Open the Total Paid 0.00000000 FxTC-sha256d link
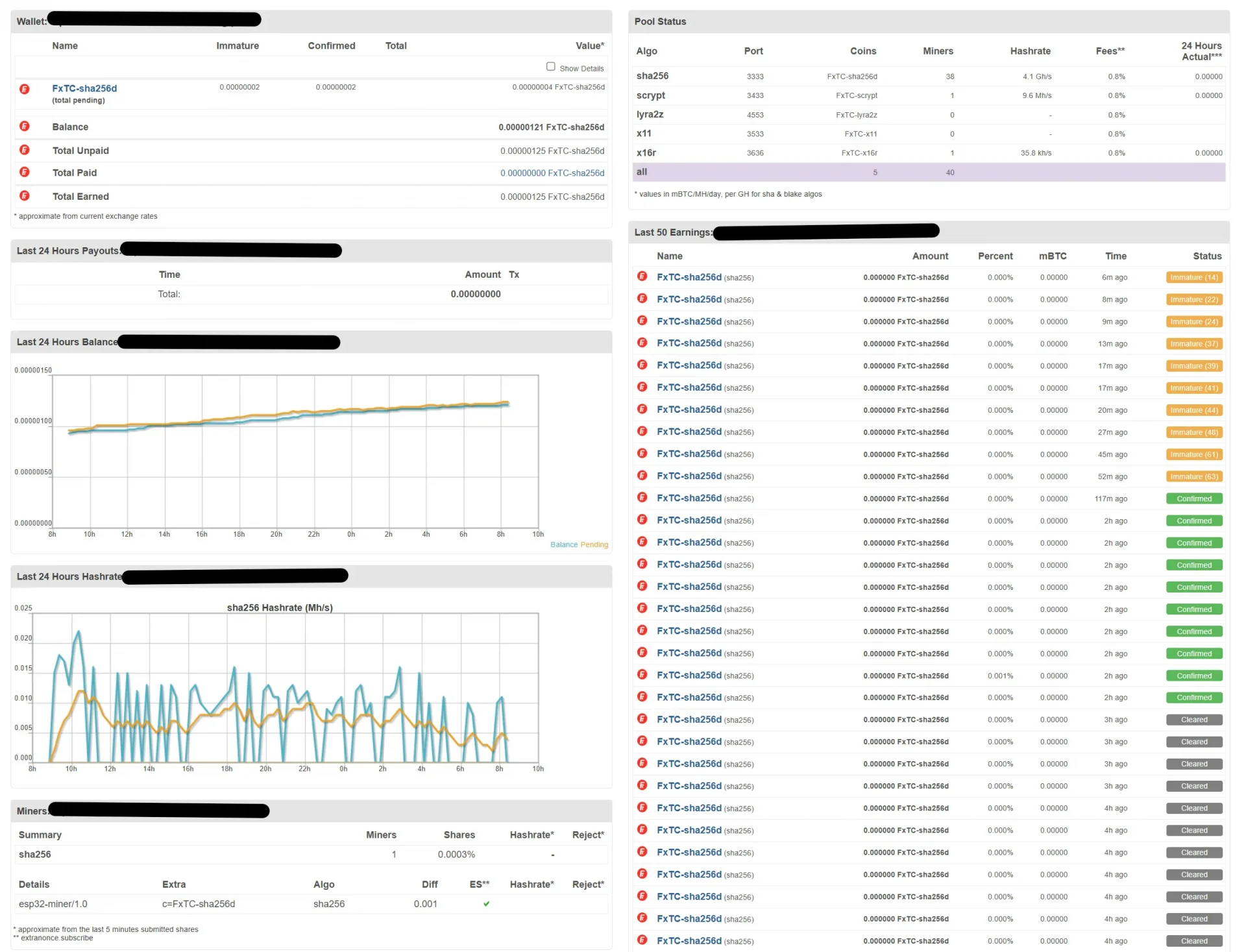1246x952 pixels. pyautogui.click(x=552, y=173)
